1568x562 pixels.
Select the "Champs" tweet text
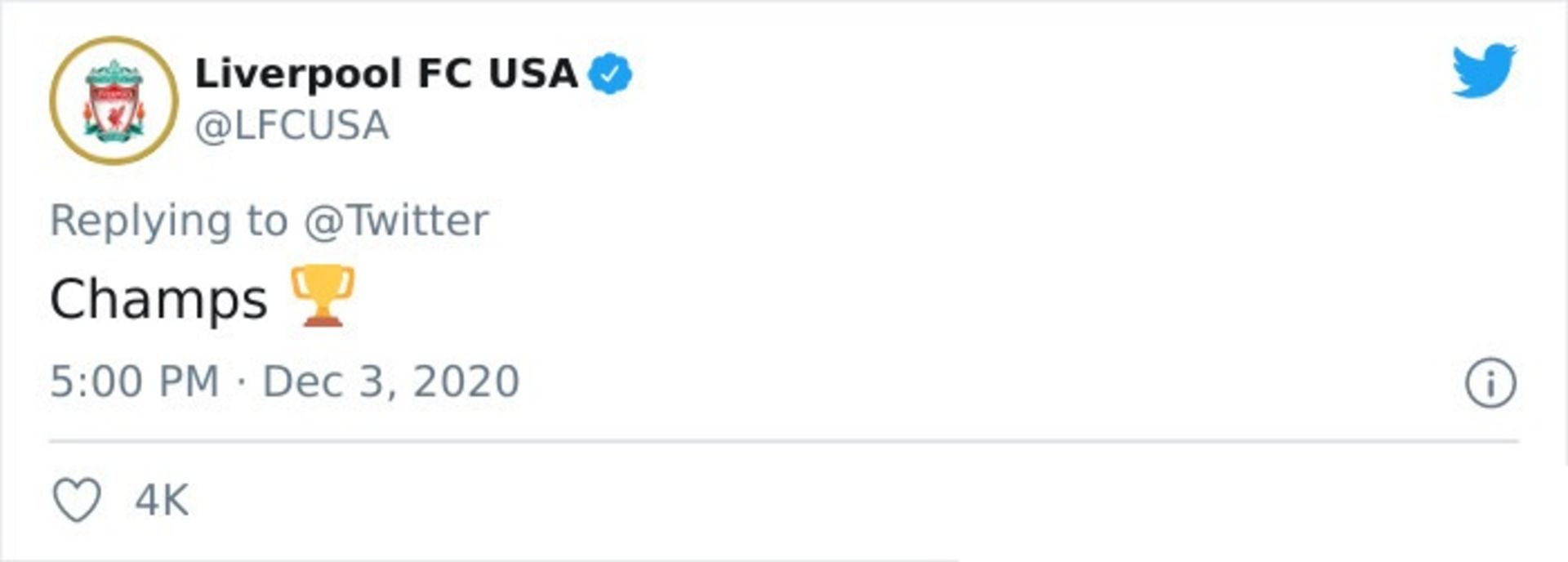point(158,299)
